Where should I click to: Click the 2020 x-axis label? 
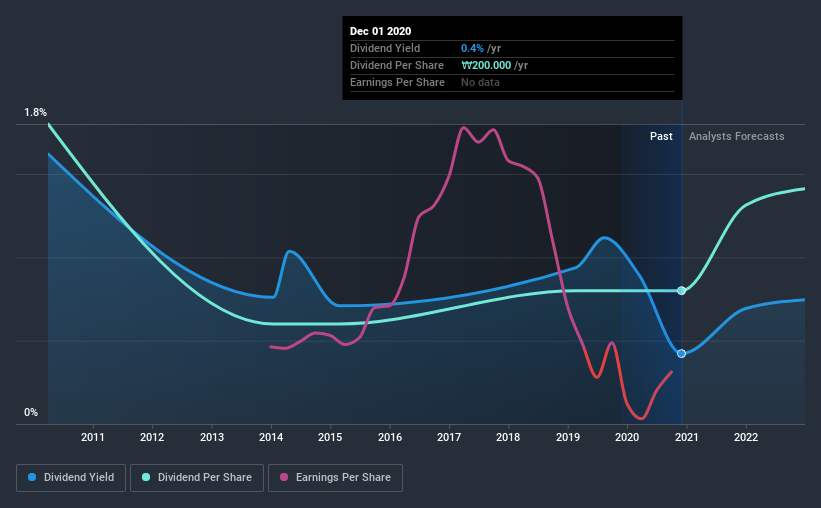click(x=627, y=437)
